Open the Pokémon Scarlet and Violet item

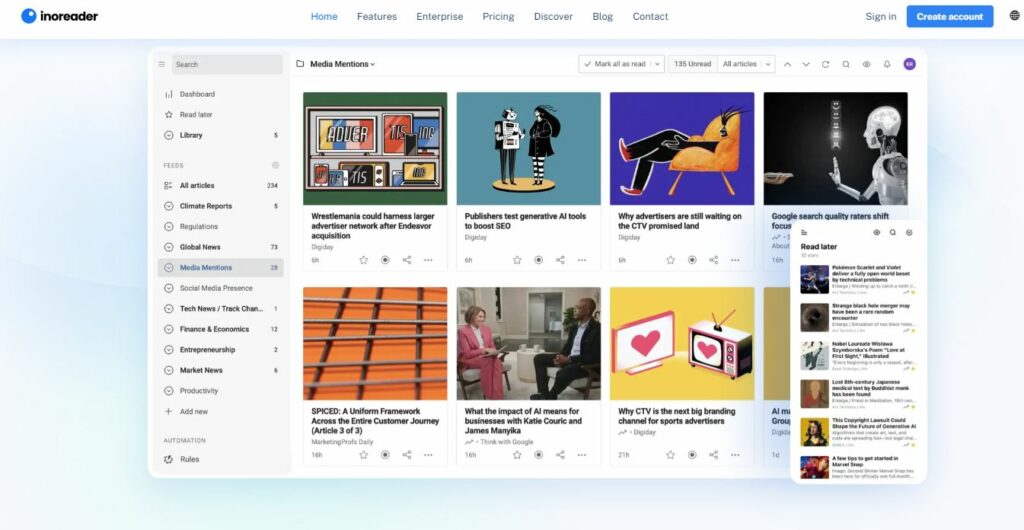click(x=859, y=279)
